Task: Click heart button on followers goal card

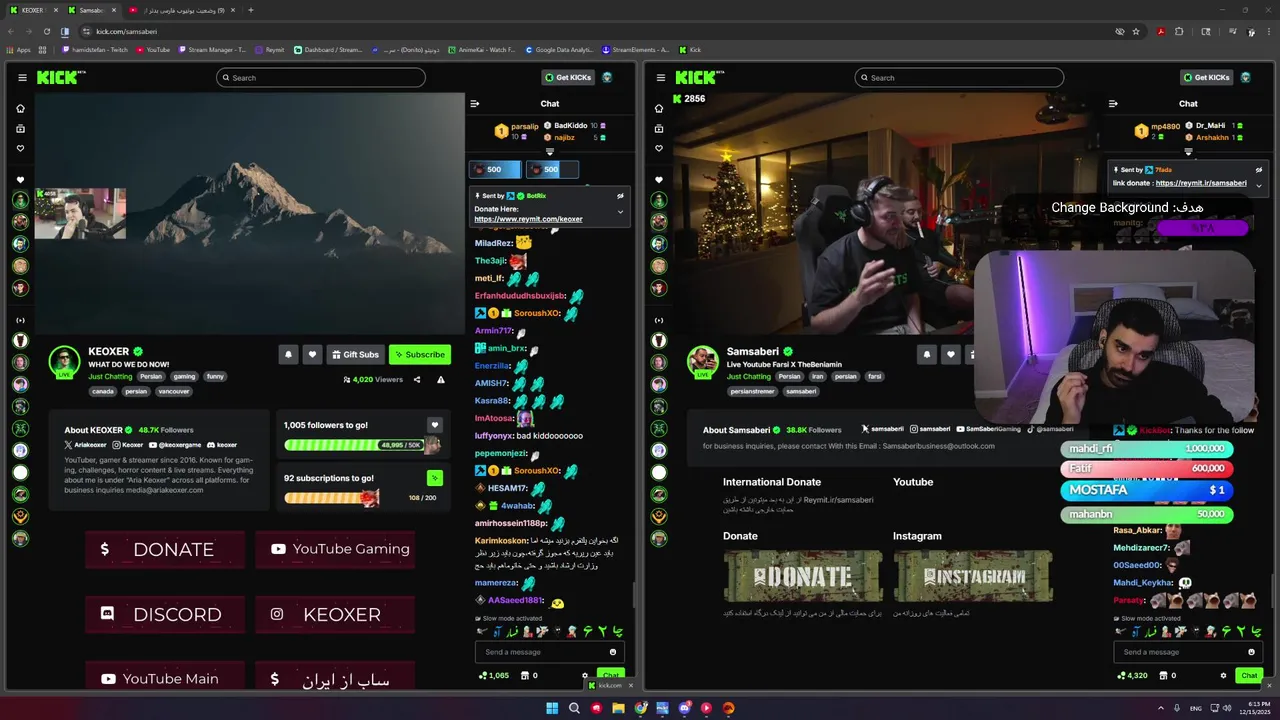Action: pyautogui.click(x=434, y=425)
